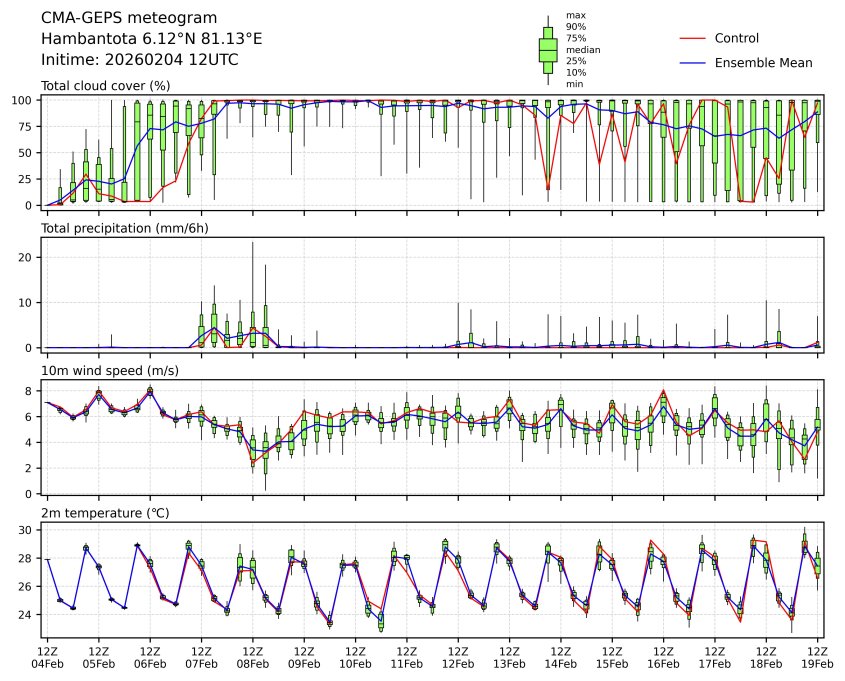Image resolution: width=845 pixels, height=681 pixels.
Task: Select the Total cloud cover panel title
Action: (105, 86)
